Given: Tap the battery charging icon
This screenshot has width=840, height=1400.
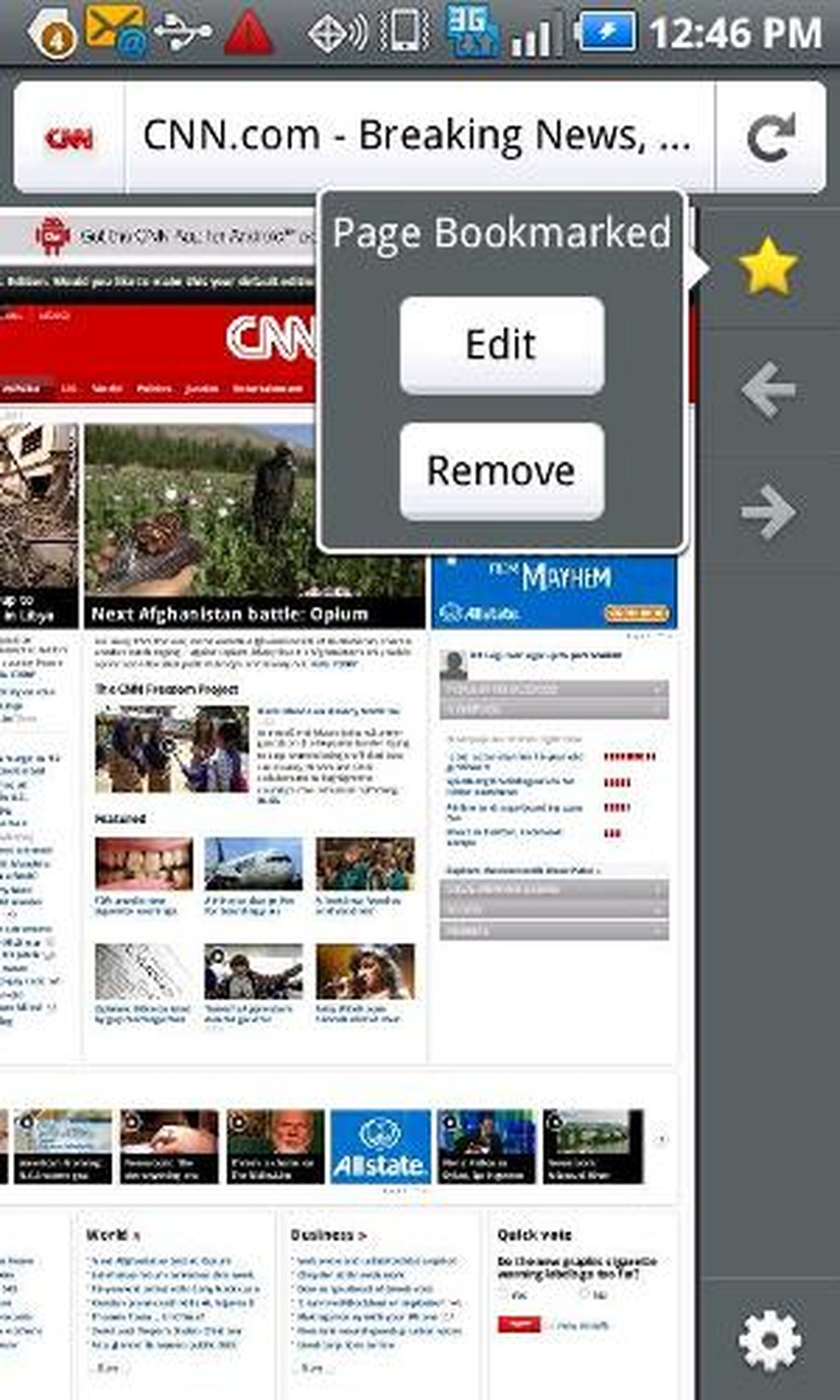Looking at the screenshot, I should click(604, 32).
